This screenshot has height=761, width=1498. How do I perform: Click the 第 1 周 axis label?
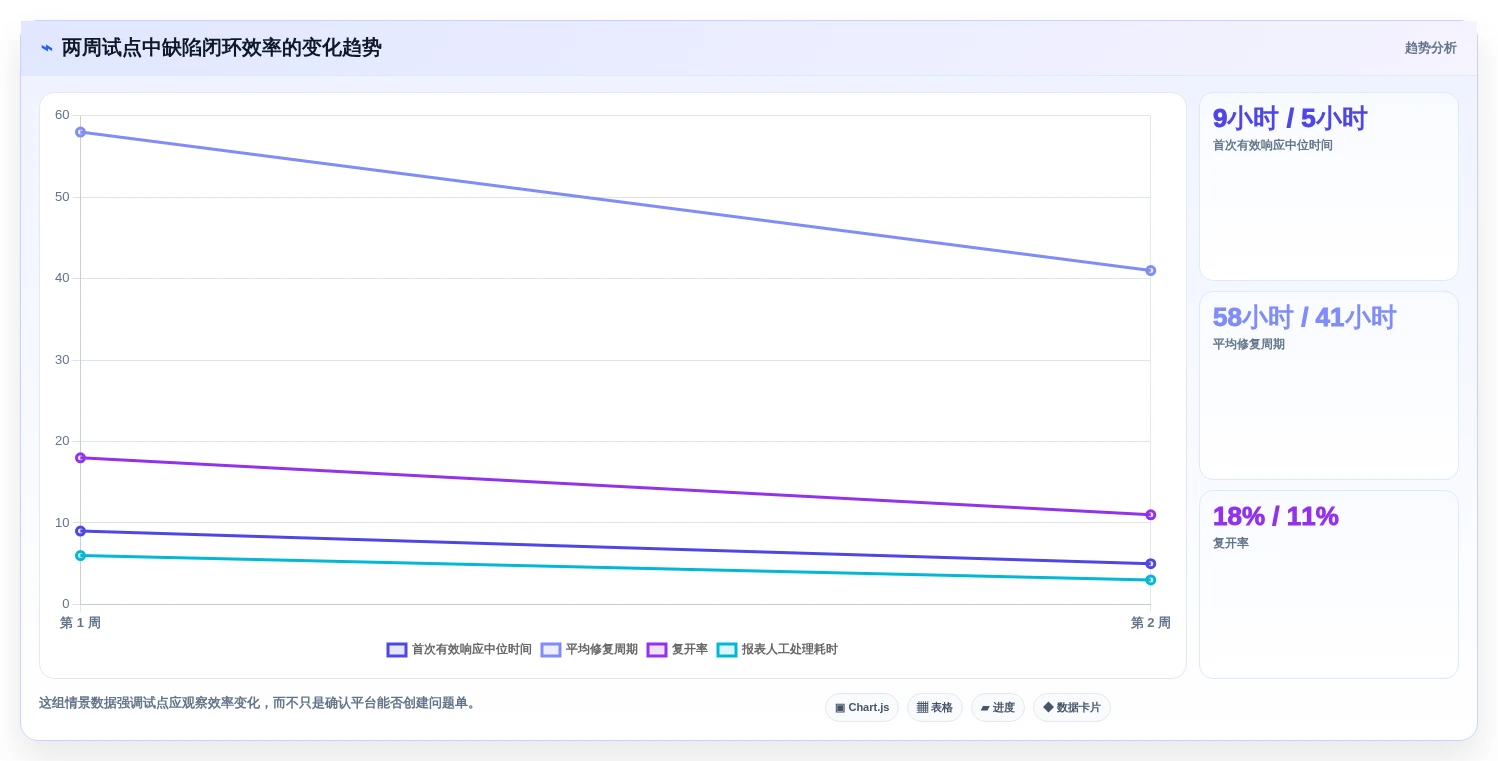point(80,623)
